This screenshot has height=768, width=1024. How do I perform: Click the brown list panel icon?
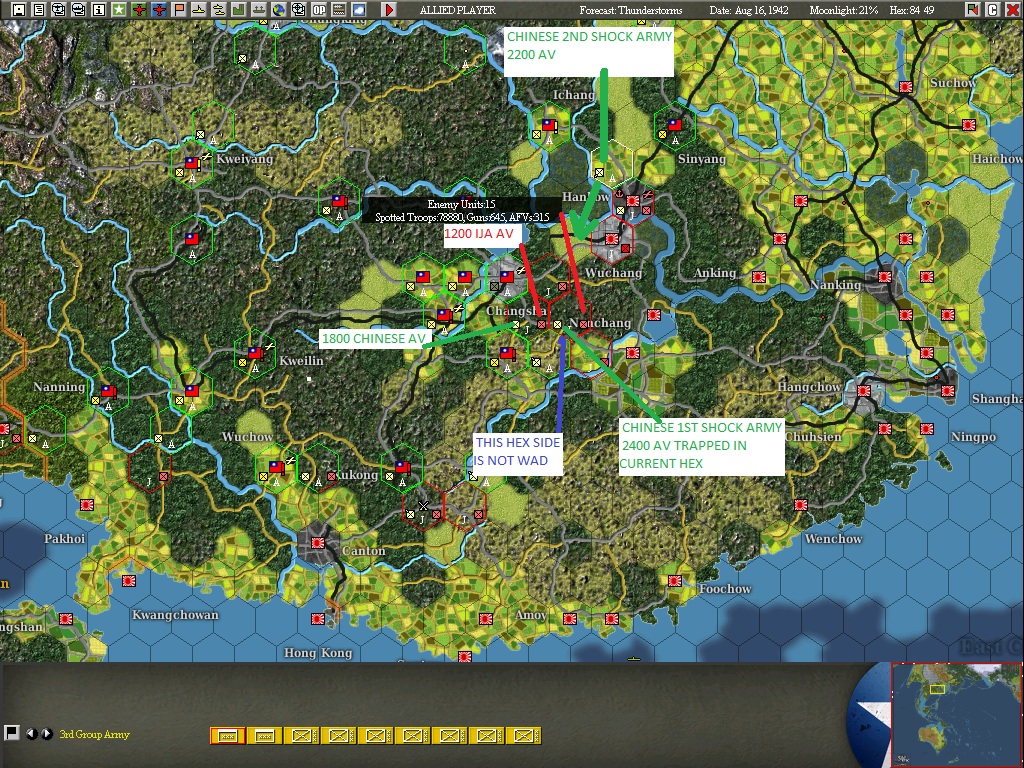click(339, 10)
